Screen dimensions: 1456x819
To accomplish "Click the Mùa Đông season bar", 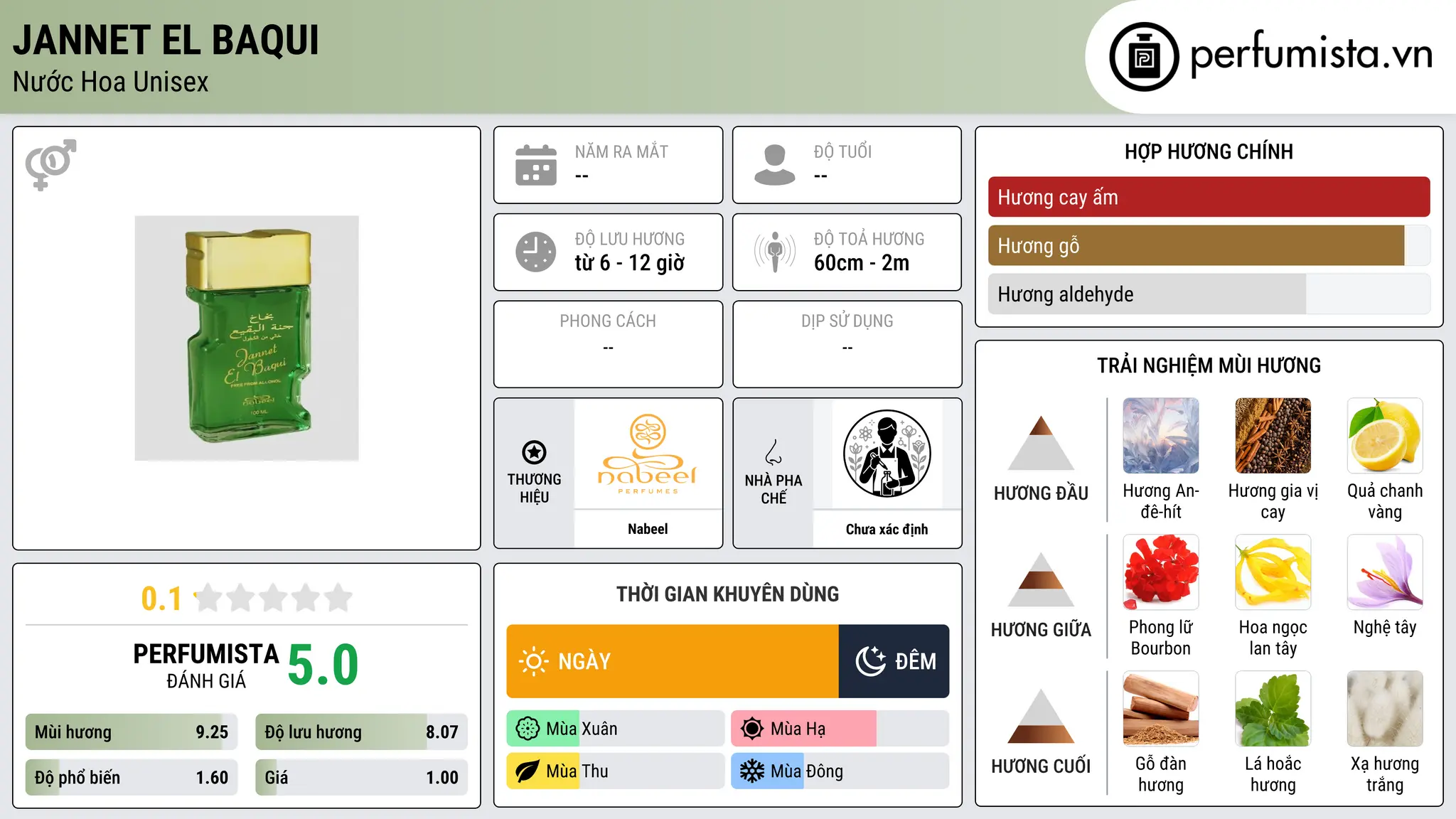I will click(840, 771).
